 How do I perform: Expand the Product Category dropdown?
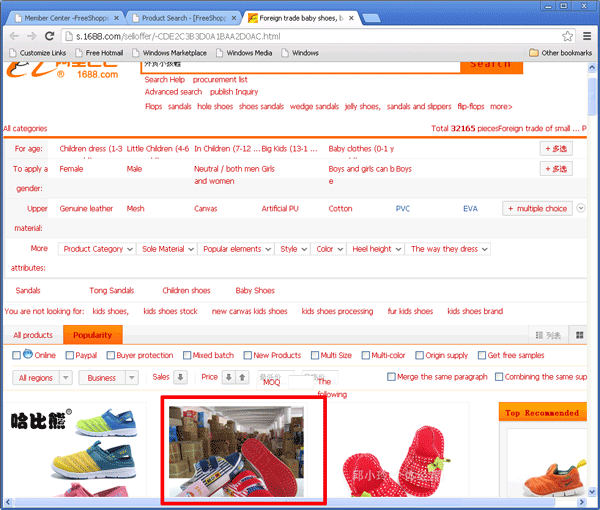98,249
